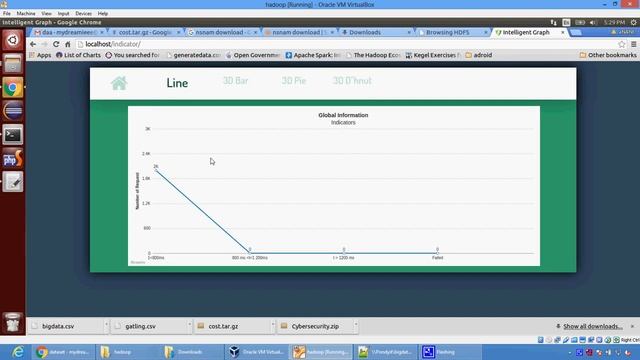Open the Downloads folder taskbar item
640x360 pixels.
[192, 352]
